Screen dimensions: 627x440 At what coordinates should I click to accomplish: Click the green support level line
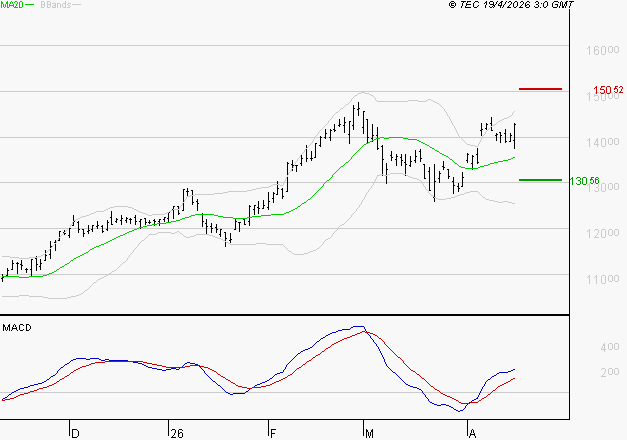point(540,180)
